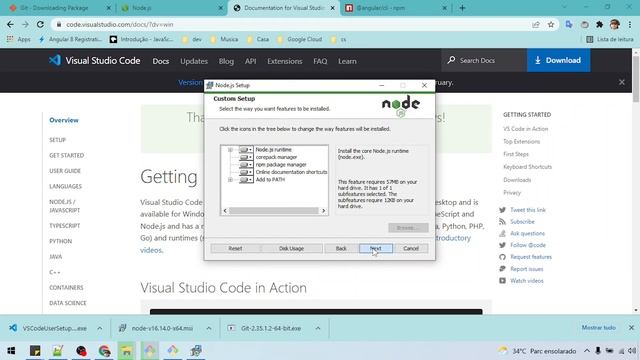This screenshot has height=360, width=640.
Task: Go Back in the Node.js Setup wizard
Action: (x=341, y=248)
